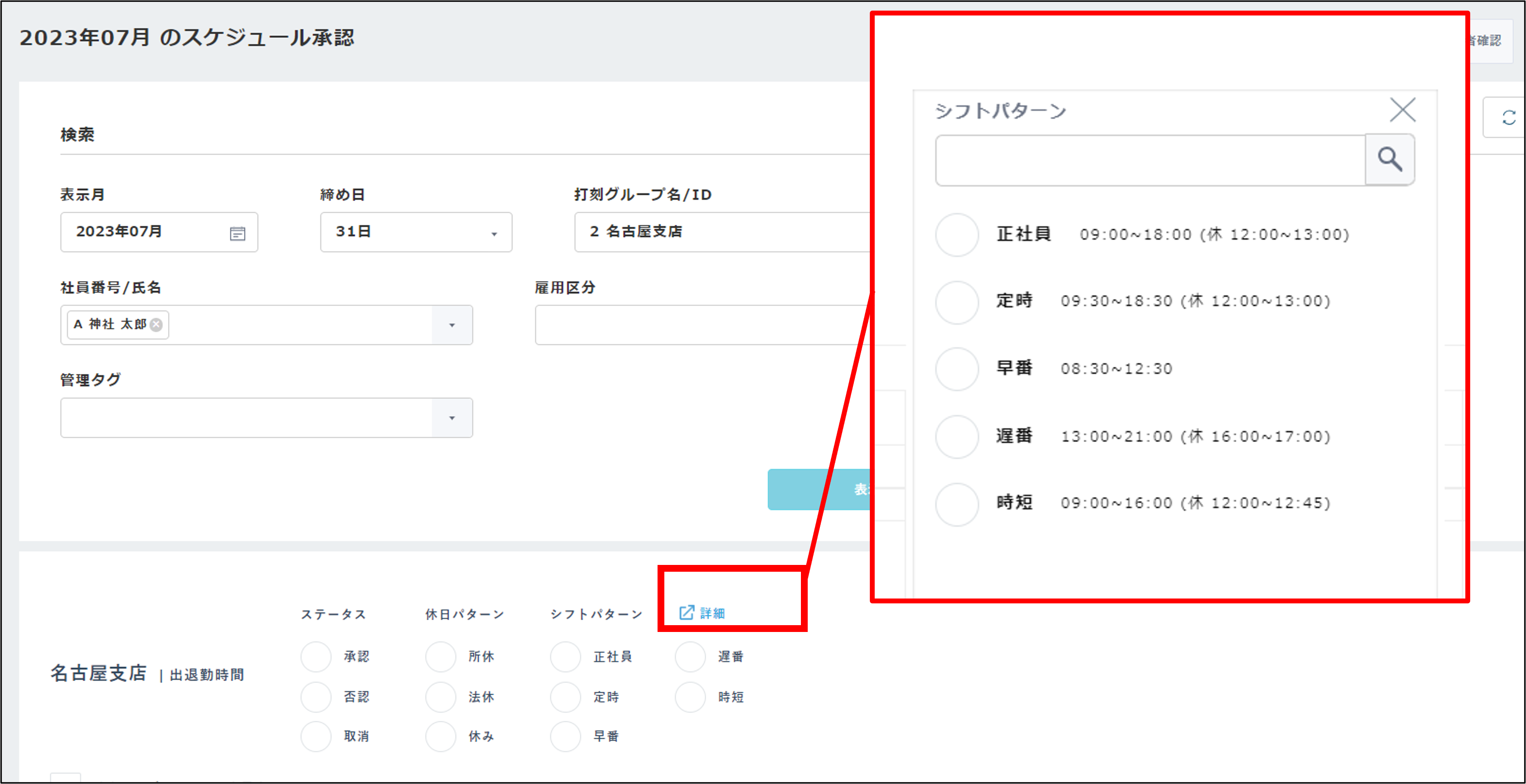This screenshot has height=784, width=1526.
Task: Close the シフトパターン popup with the X icon
Action: coord(1402,110)
